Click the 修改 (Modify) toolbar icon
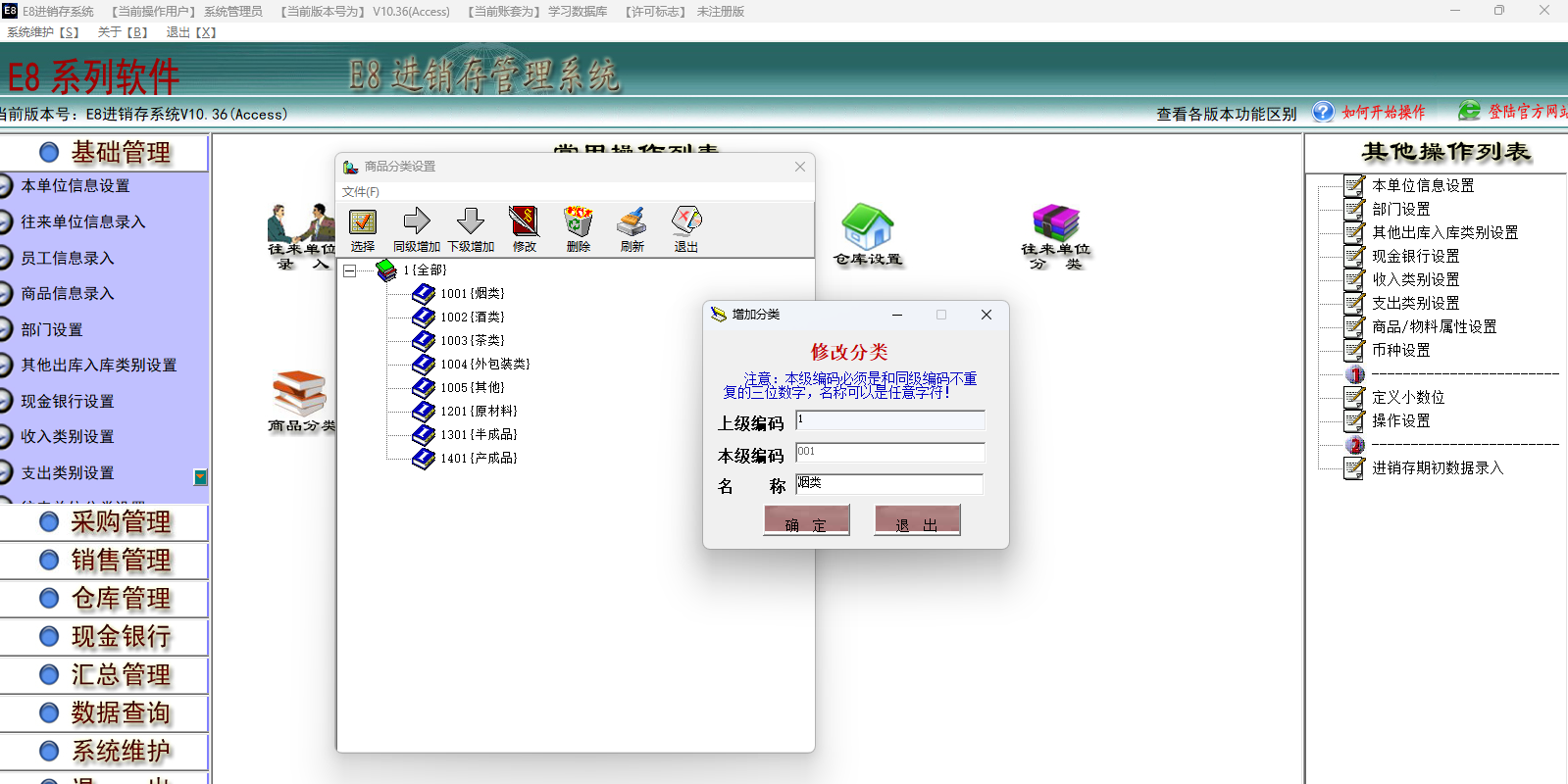Screen dimensions: 1568x784 (x=524, y=221)
